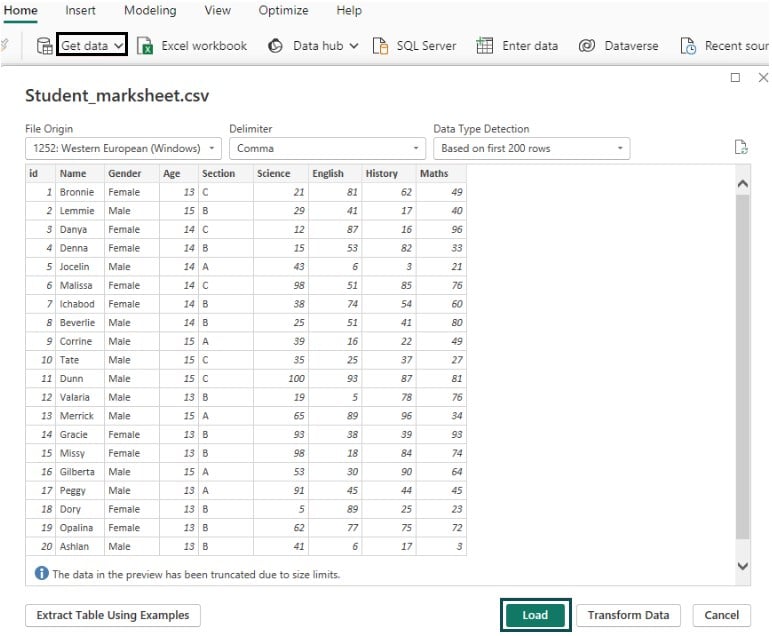The height and width of the screenshot is (636, 772).
Task: Click the Cancel button
Action: pyautogui.click(x=721, y=615)
